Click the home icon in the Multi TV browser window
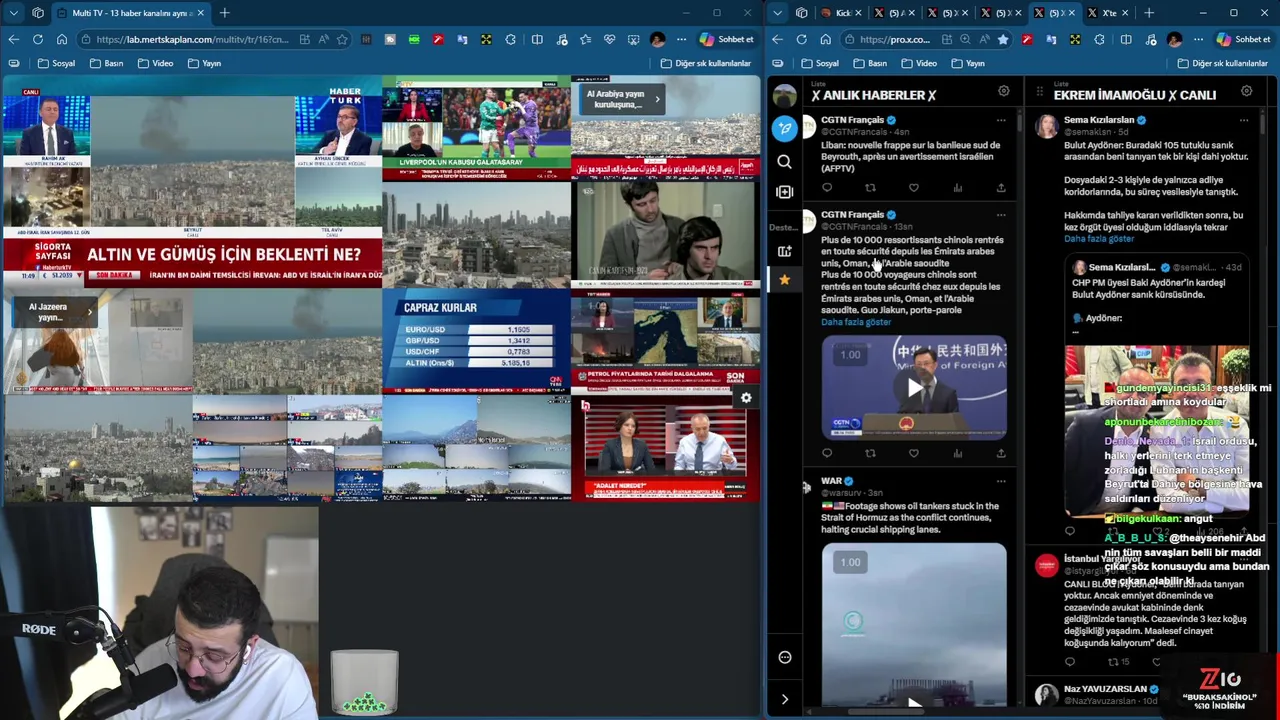The width and height of the screenshot is (1280, 720). [62, 39]
